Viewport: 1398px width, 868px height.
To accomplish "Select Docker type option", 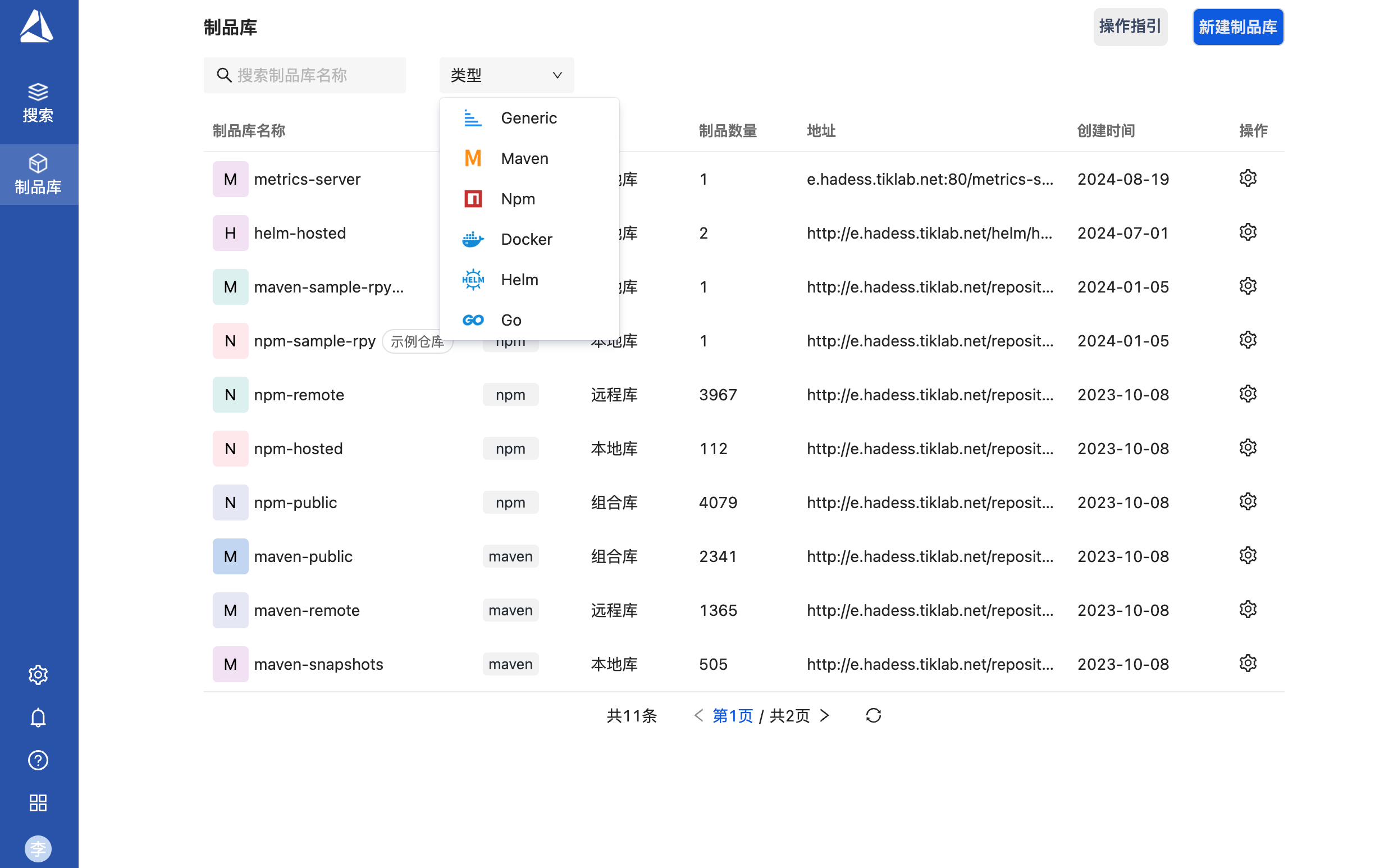I will click(x=526, y=239).
